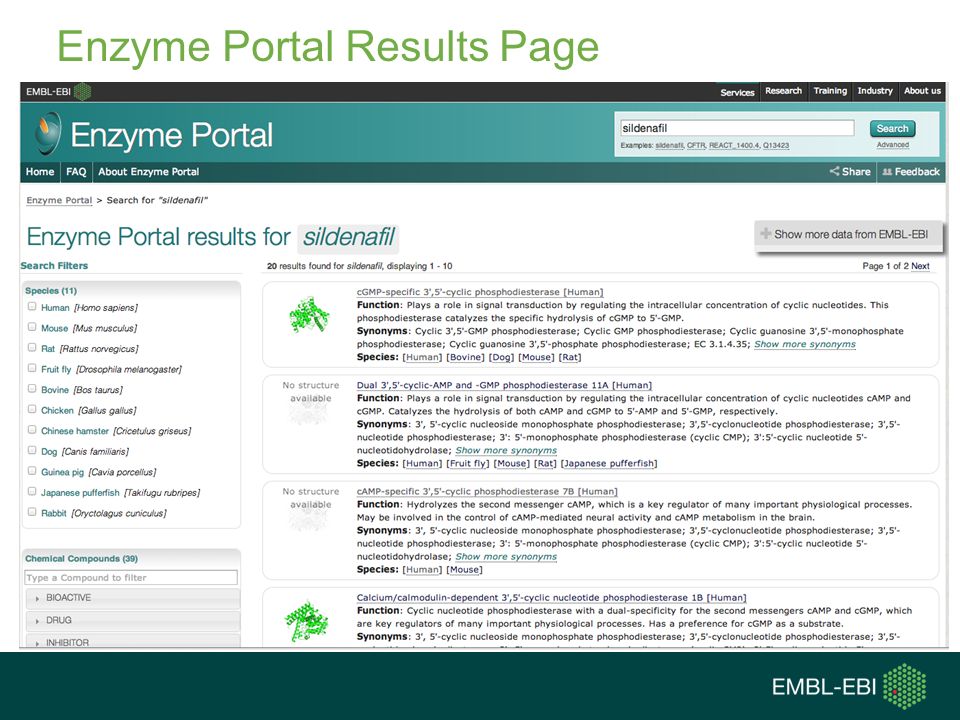This screenshot has width=960, height=720.
Task: Click the Feedback people icon link
Action: pyautogui.click(x=911, y=171)
